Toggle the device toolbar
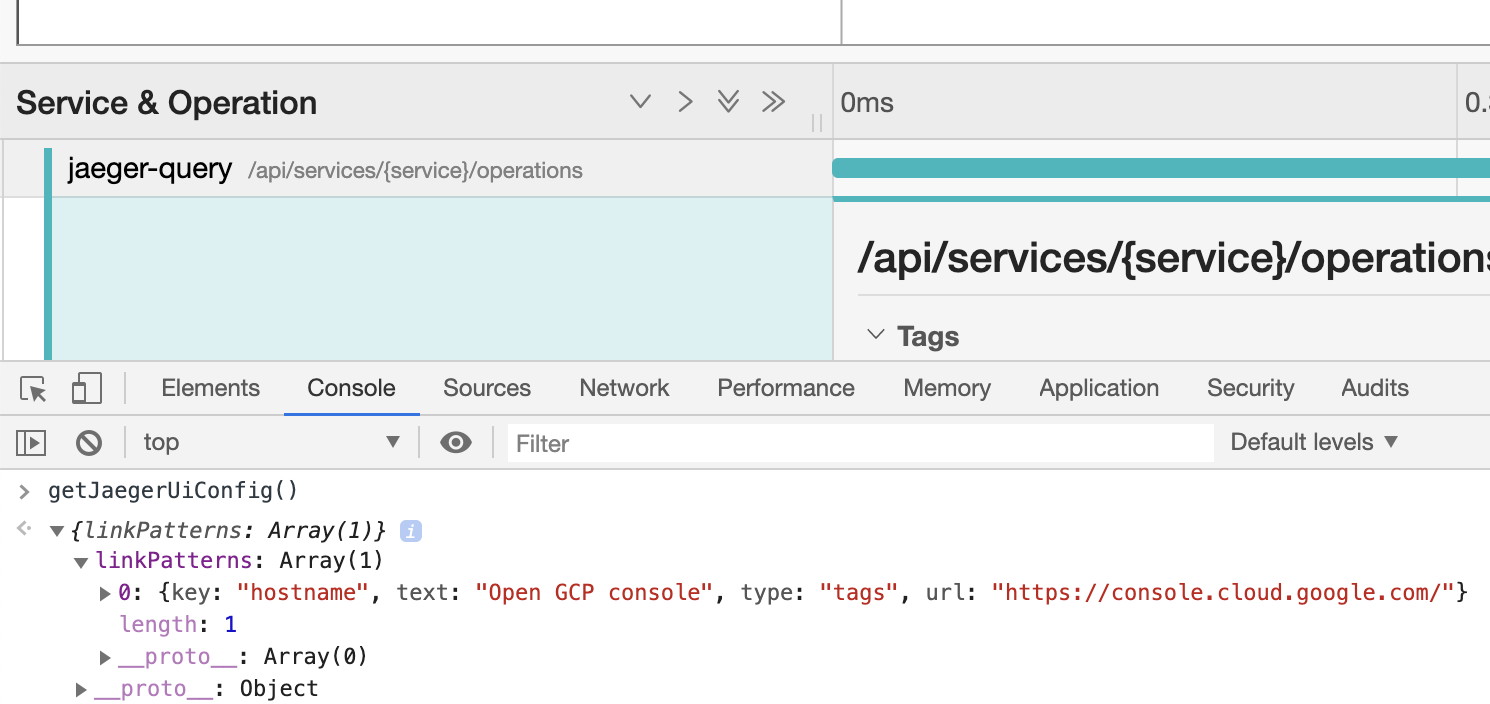This screenshot has width=1490, height=704. 86,388
